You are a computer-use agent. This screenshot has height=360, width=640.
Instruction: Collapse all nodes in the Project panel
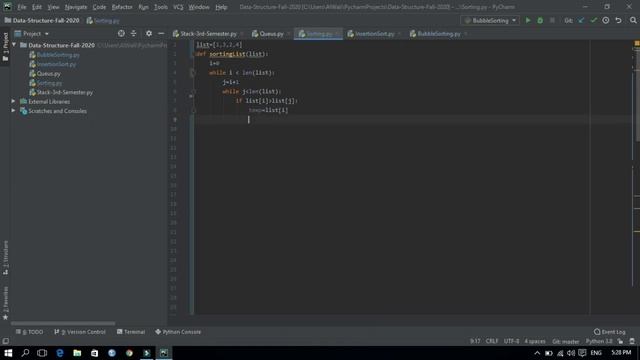point(133,33)
